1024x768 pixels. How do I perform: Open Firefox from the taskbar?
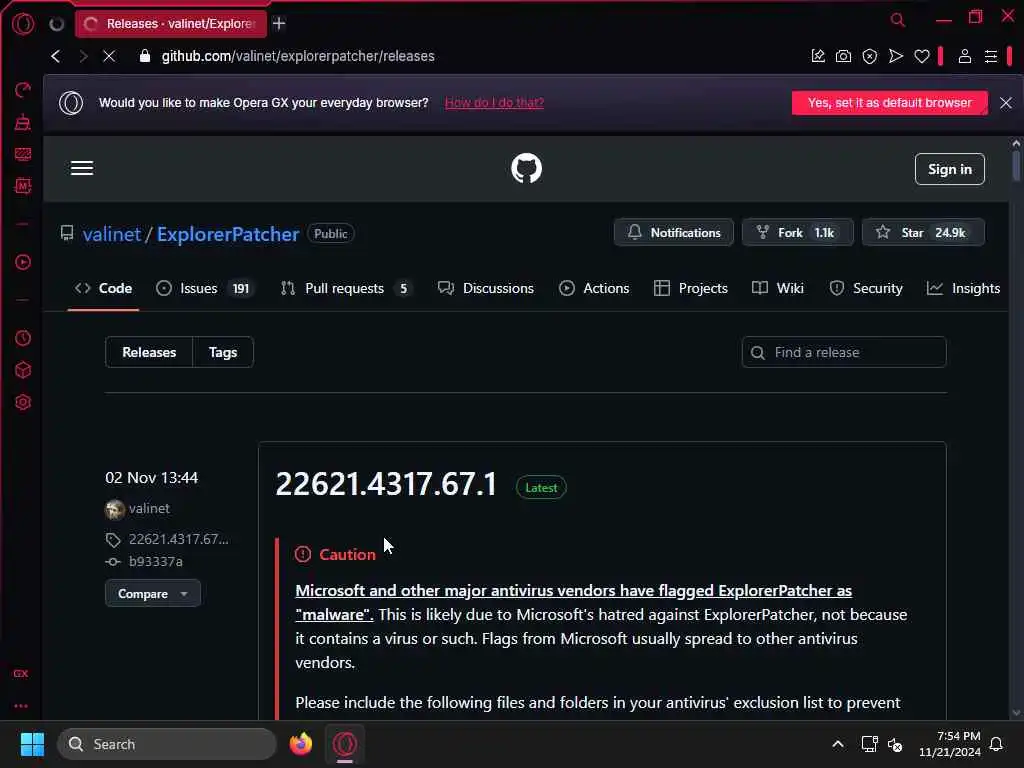[x=300, y=744]
